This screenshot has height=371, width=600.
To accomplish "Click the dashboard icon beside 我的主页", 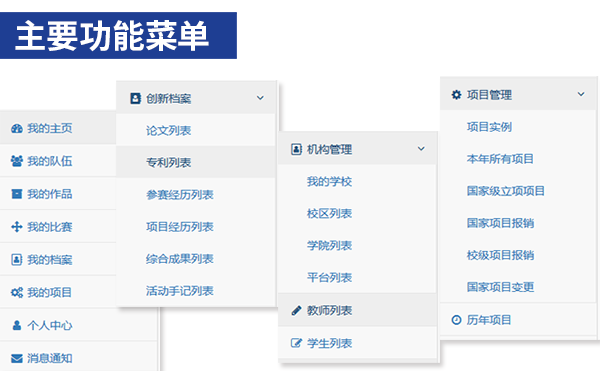I will coord(17,129).
